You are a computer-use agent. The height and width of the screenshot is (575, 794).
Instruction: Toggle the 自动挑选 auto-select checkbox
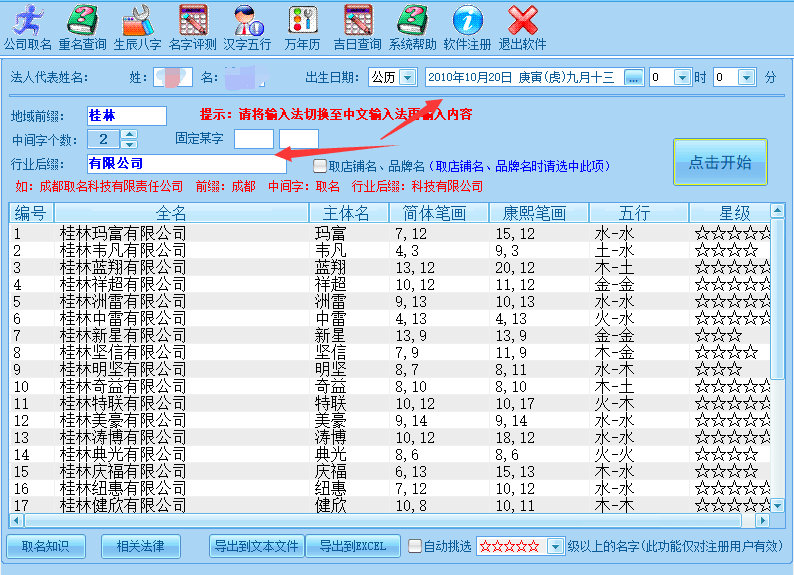point(415,546)
